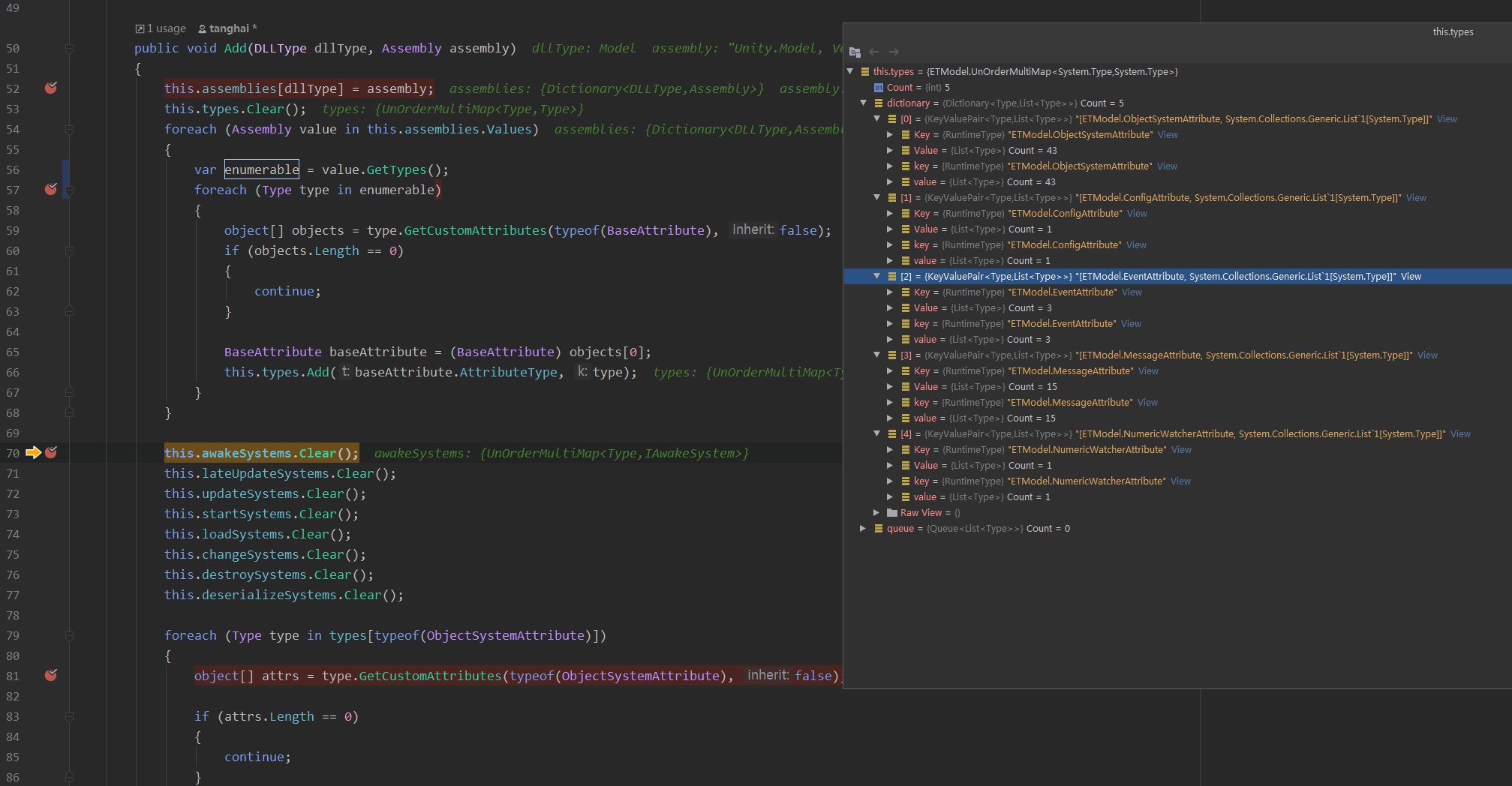Collapse the [1] ConfigAttribute entry
This screenshot has height=786, width=1512.
876,197
